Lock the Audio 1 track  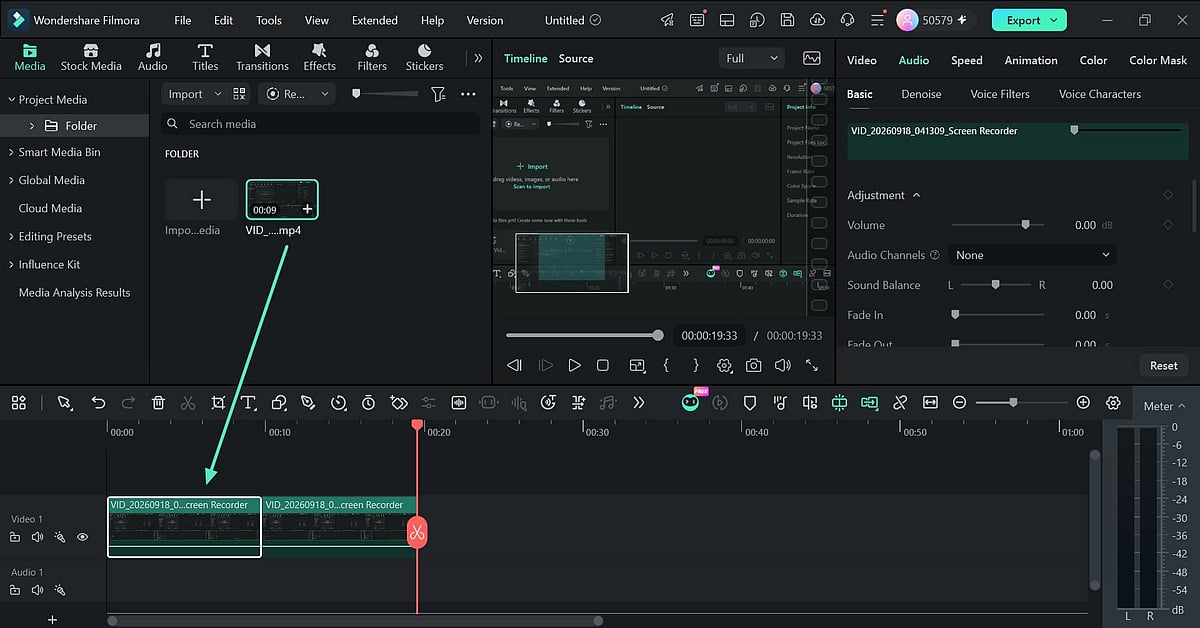pos(15,590)
